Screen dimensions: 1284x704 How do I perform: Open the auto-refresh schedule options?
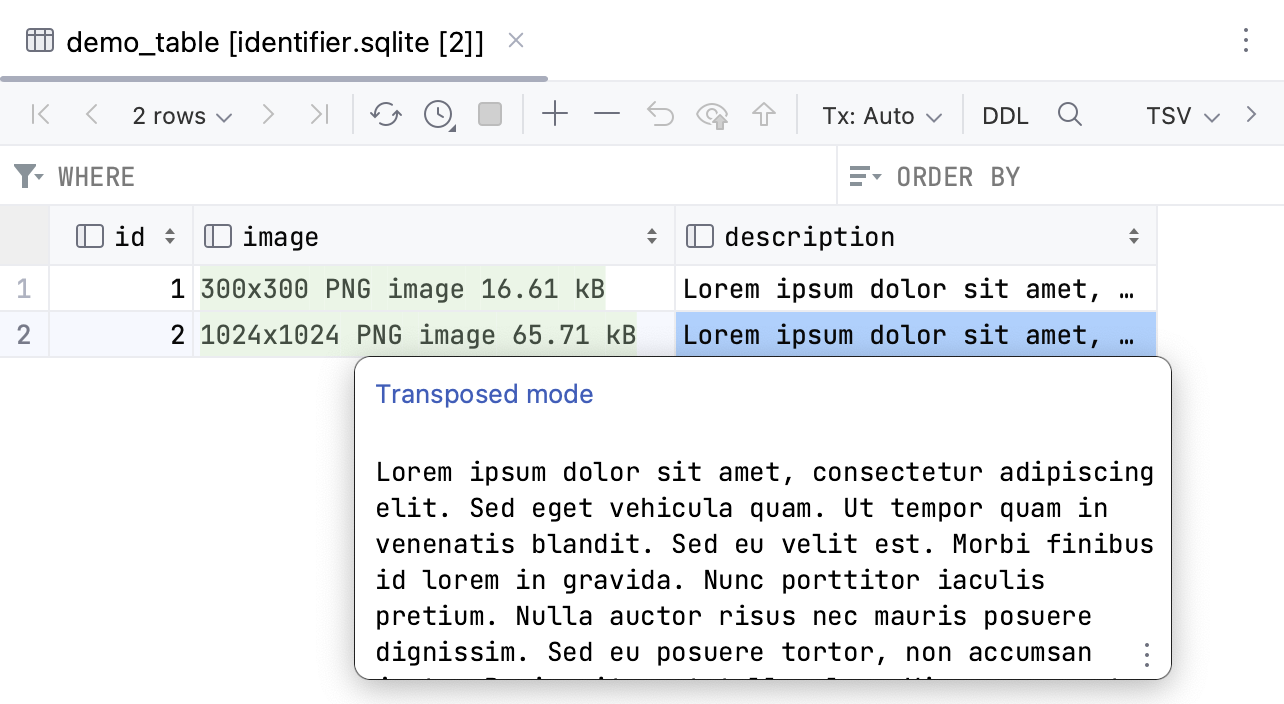coord(438,114)
